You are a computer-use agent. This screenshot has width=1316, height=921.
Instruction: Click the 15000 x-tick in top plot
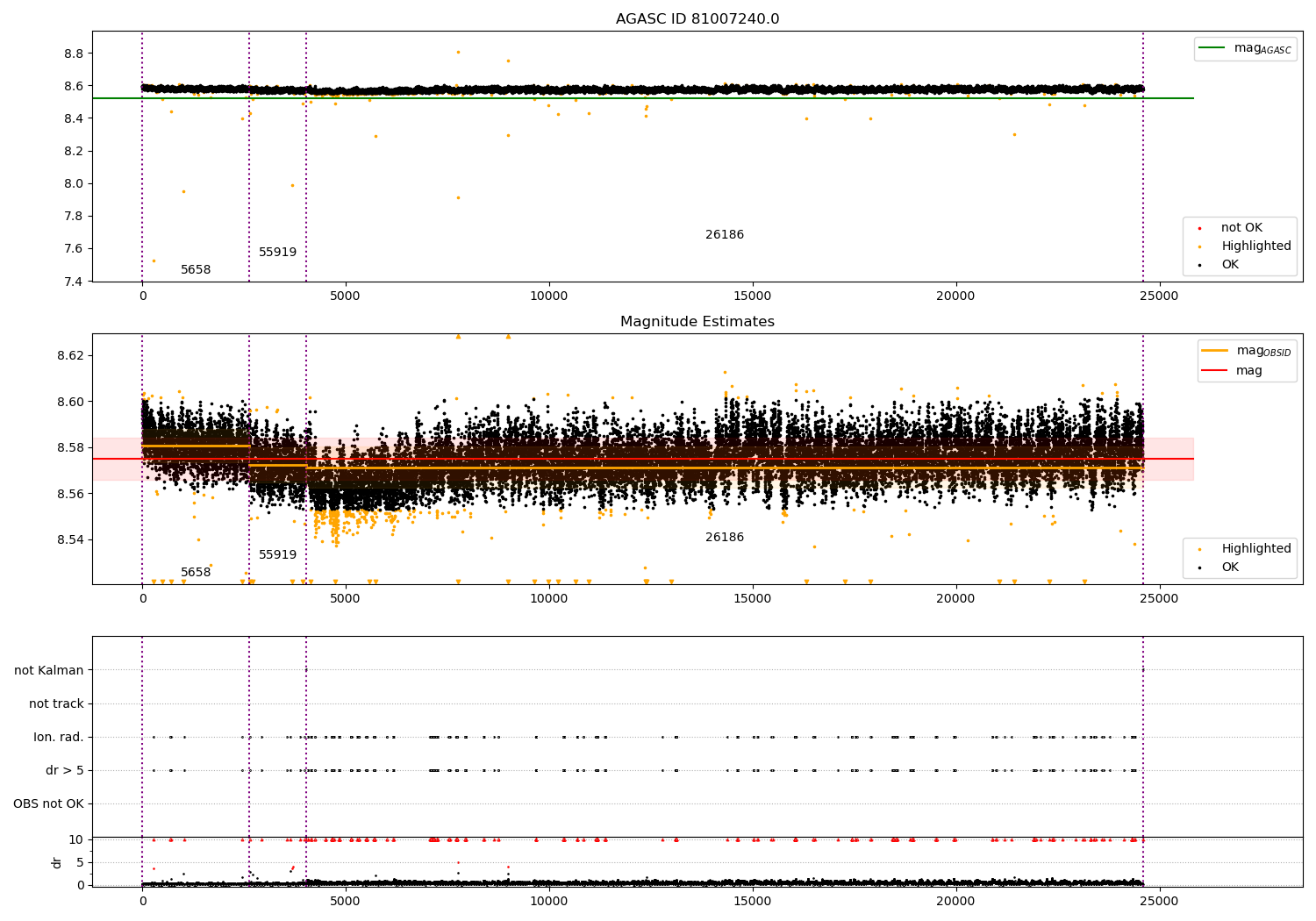752,296
